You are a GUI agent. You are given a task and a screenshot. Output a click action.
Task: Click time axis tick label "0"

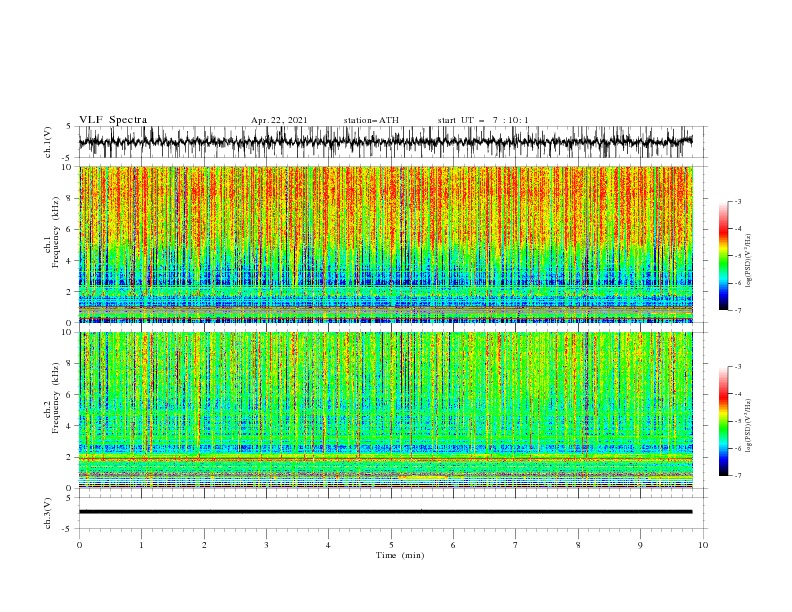79,545
